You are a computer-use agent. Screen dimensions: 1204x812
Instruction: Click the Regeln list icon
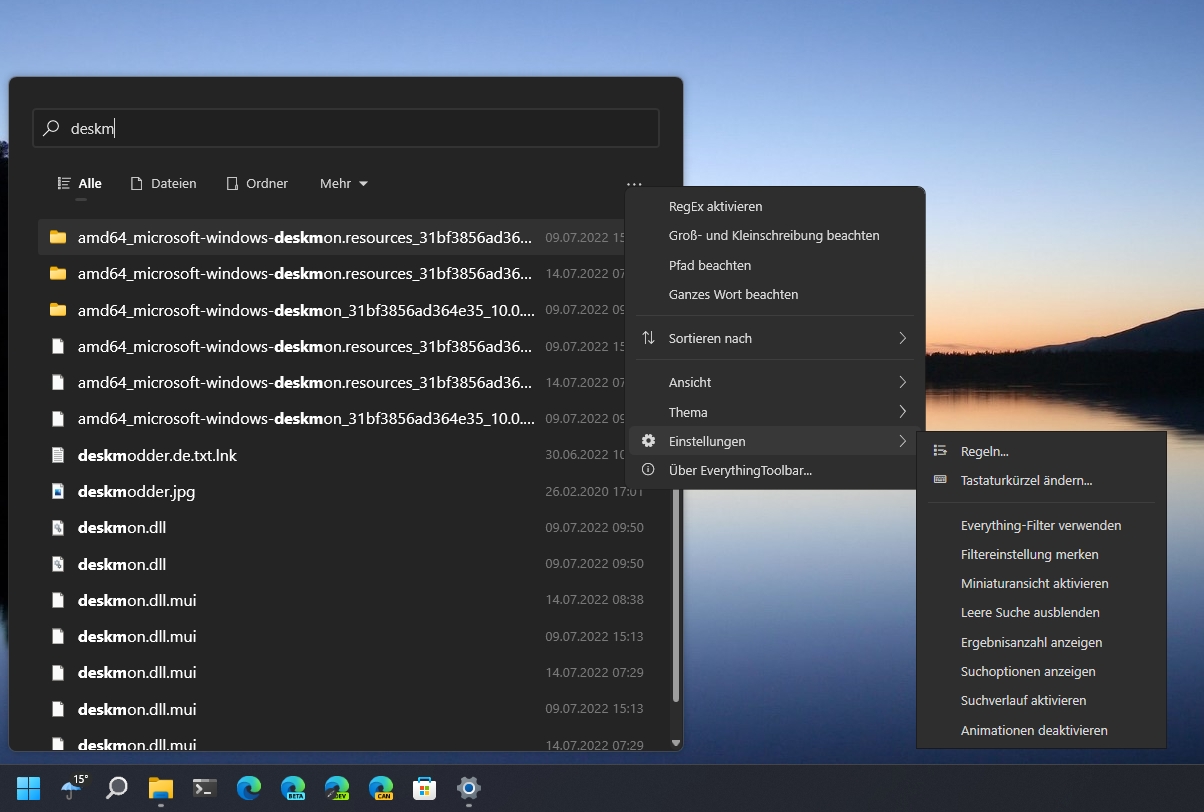tap(939, 451)
